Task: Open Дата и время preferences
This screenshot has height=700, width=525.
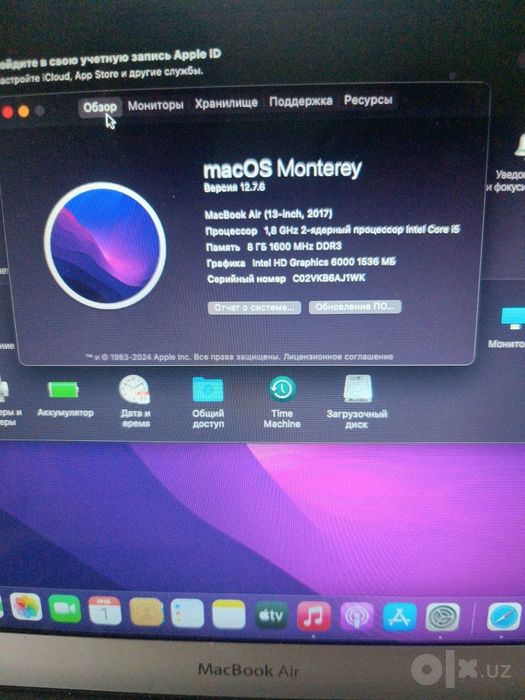Action: pyautogui.click(x=135, y=401)
